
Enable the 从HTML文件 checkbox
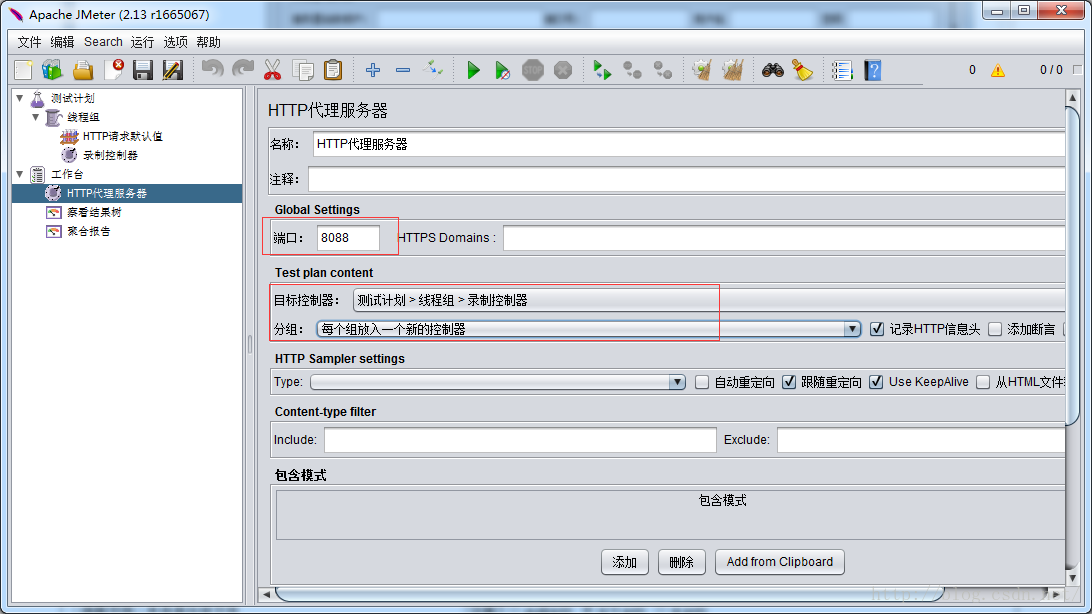tap(983, 381)
